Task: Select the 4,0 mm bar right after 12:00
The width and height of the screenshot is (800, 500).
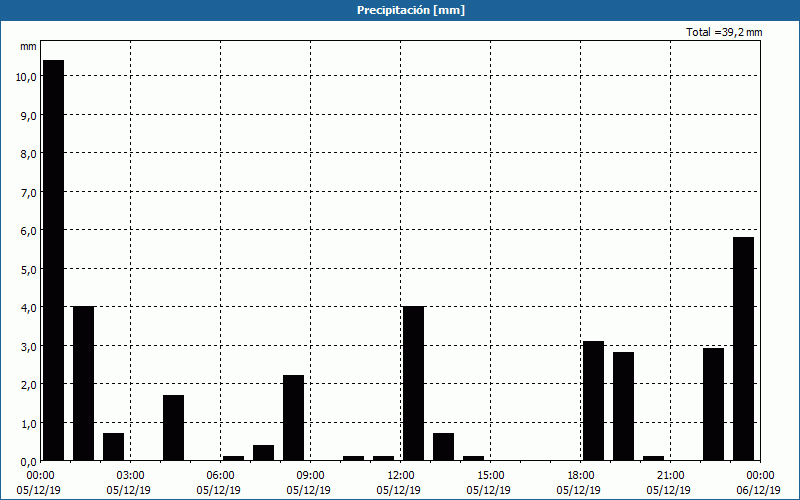Action: pos(413,383)
